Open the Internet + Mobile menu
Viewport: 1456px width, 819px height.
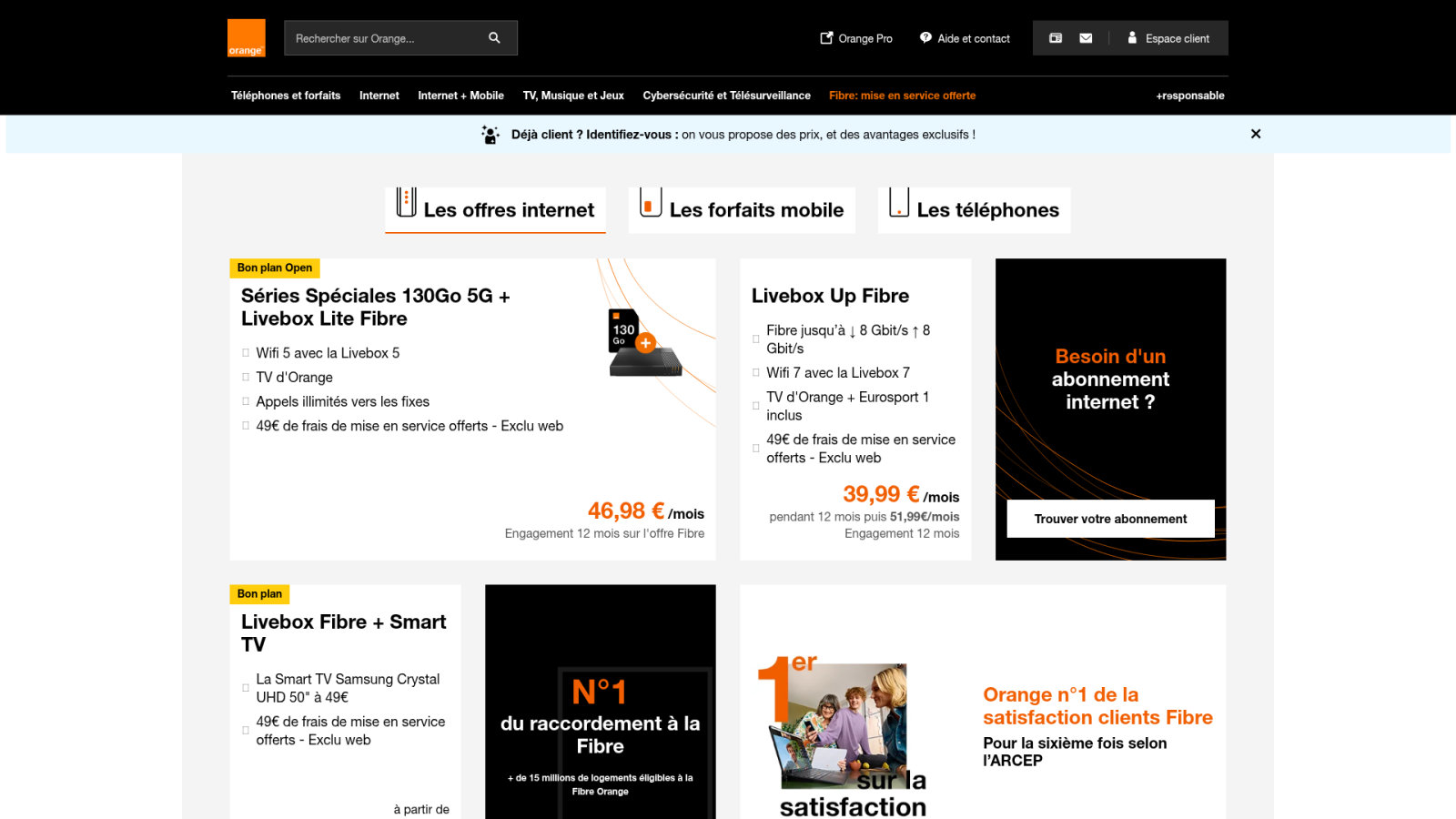coord(460,96)
